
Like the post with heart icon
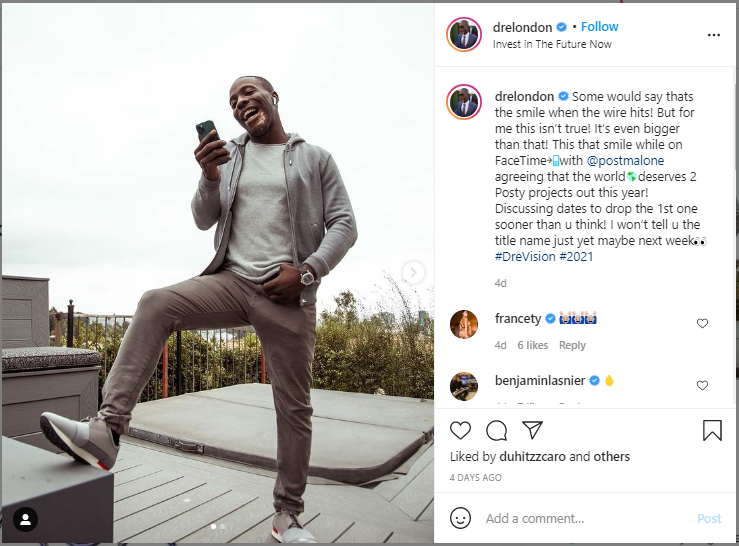(x=460, y=431)
